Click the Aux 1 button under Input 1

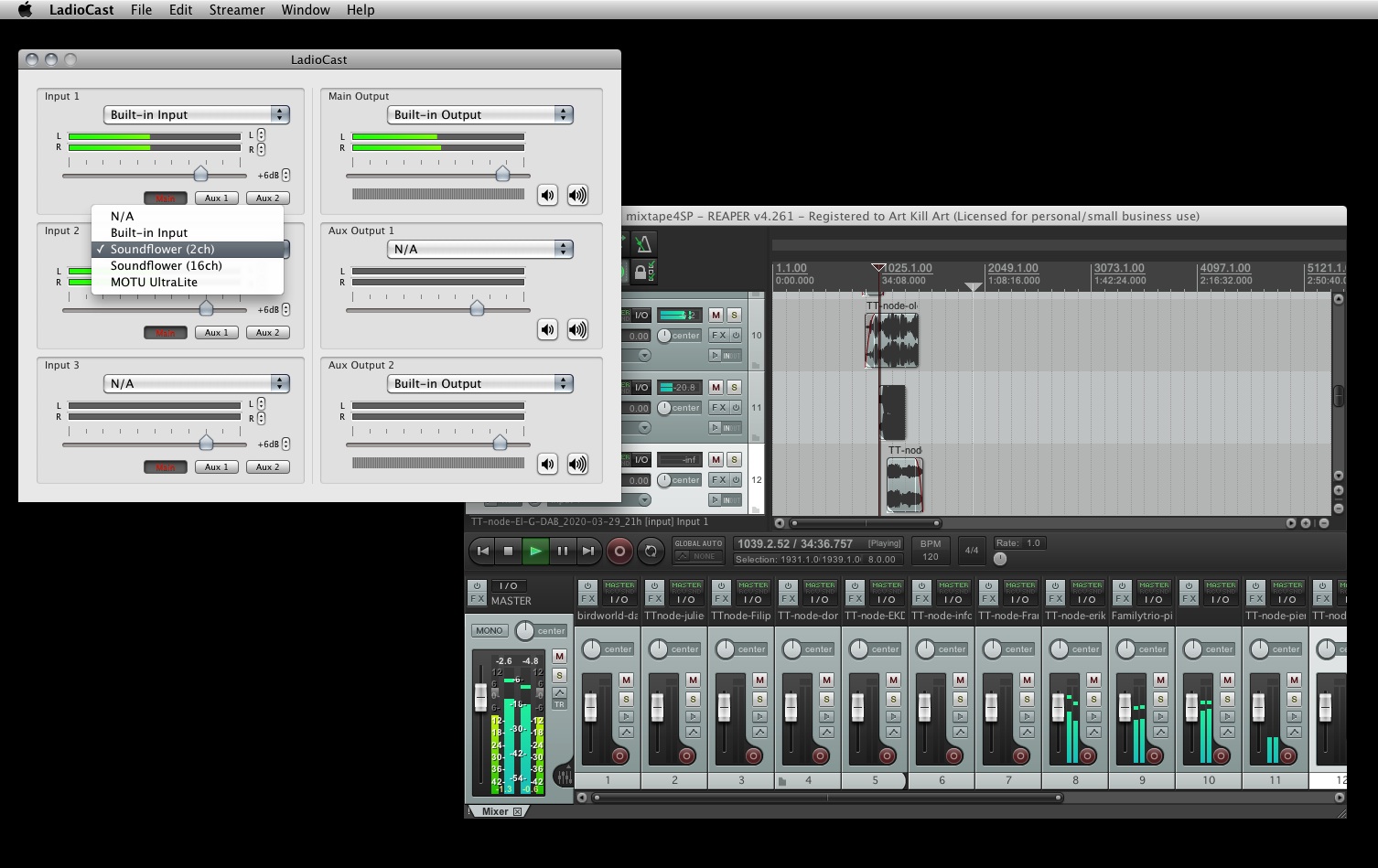(x=217, y=198)
